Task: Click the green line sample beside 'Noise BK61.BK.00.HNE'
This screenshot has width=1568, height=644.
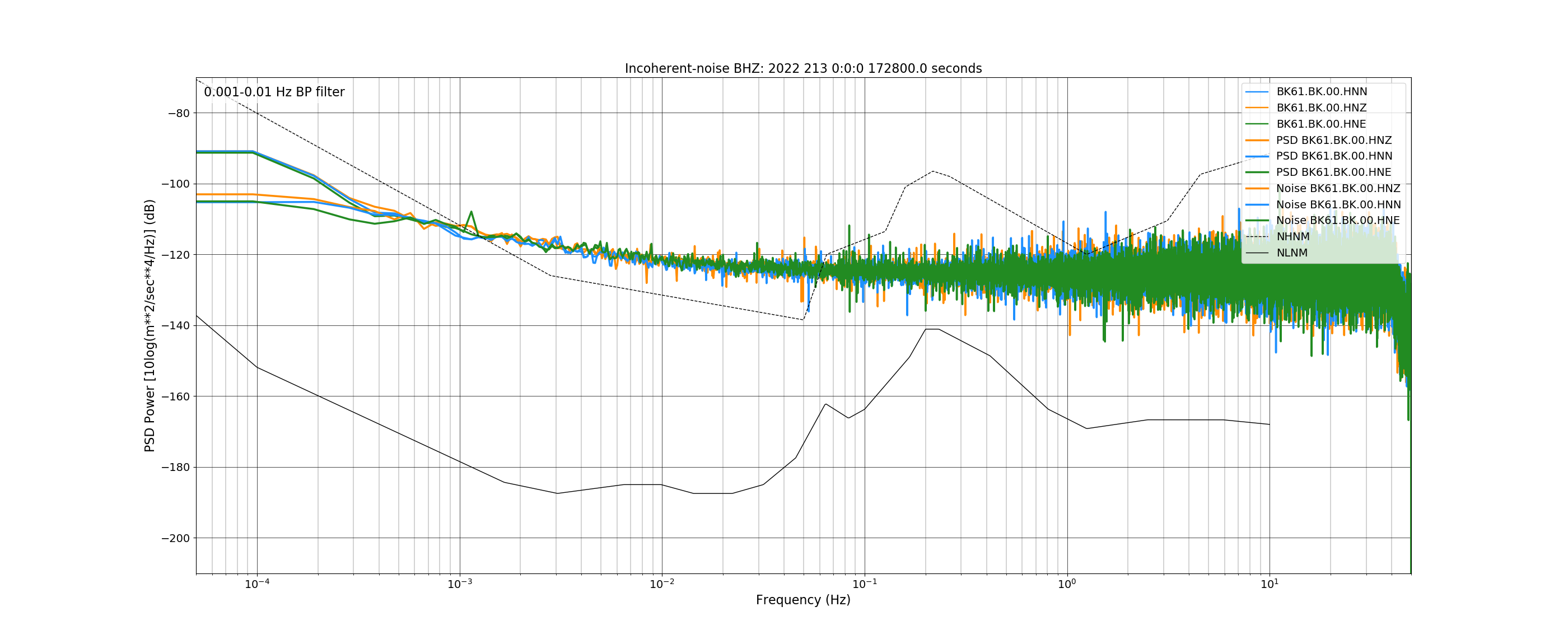Action: point(1257,220)
